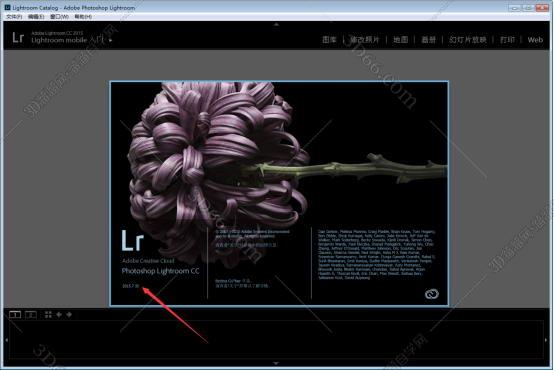
Task: Go forward using right arrow in filmstrip
Action: (69, 314)
